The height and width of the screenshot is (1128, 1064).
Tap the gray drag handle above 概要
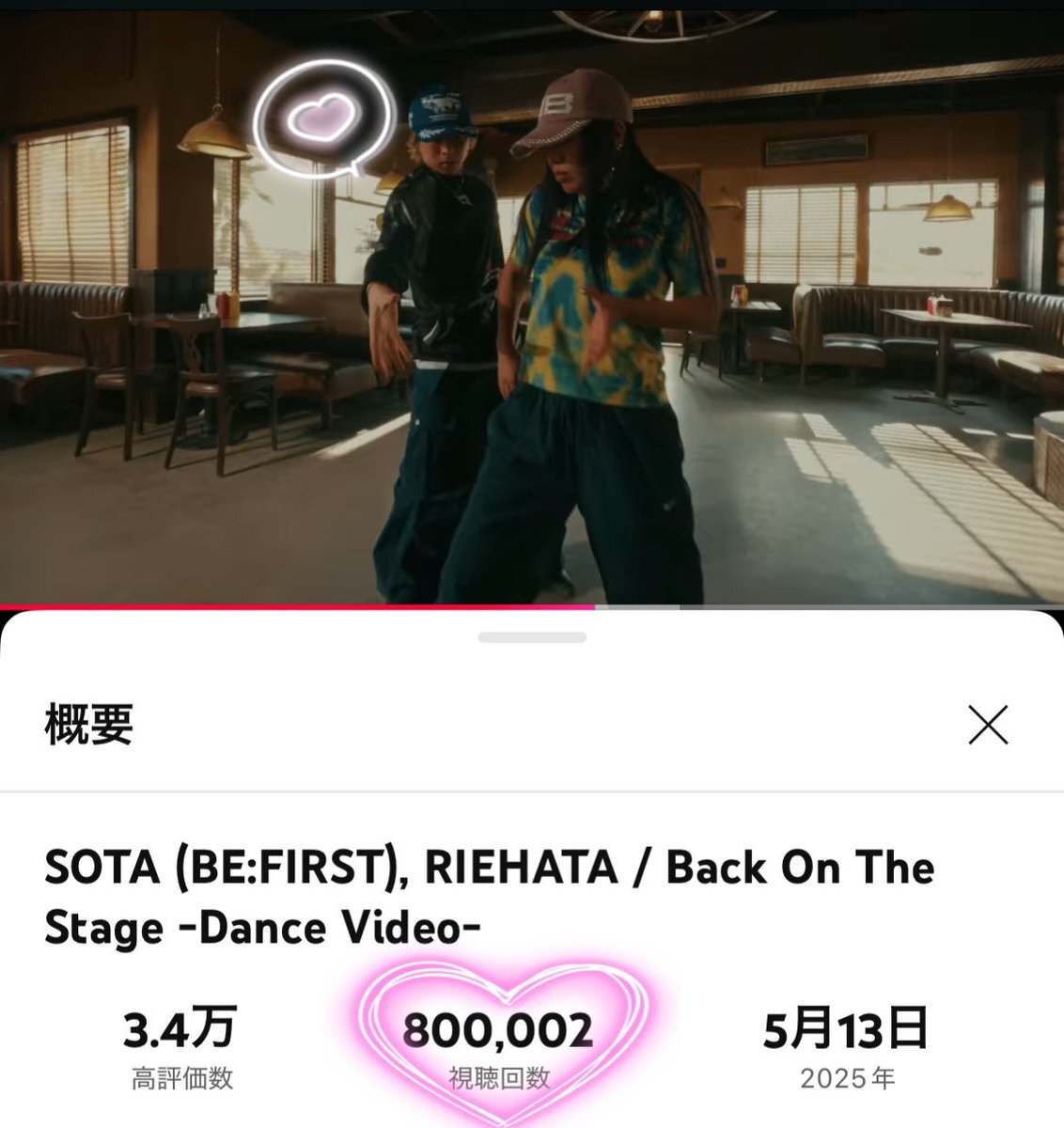coord(532,637)
